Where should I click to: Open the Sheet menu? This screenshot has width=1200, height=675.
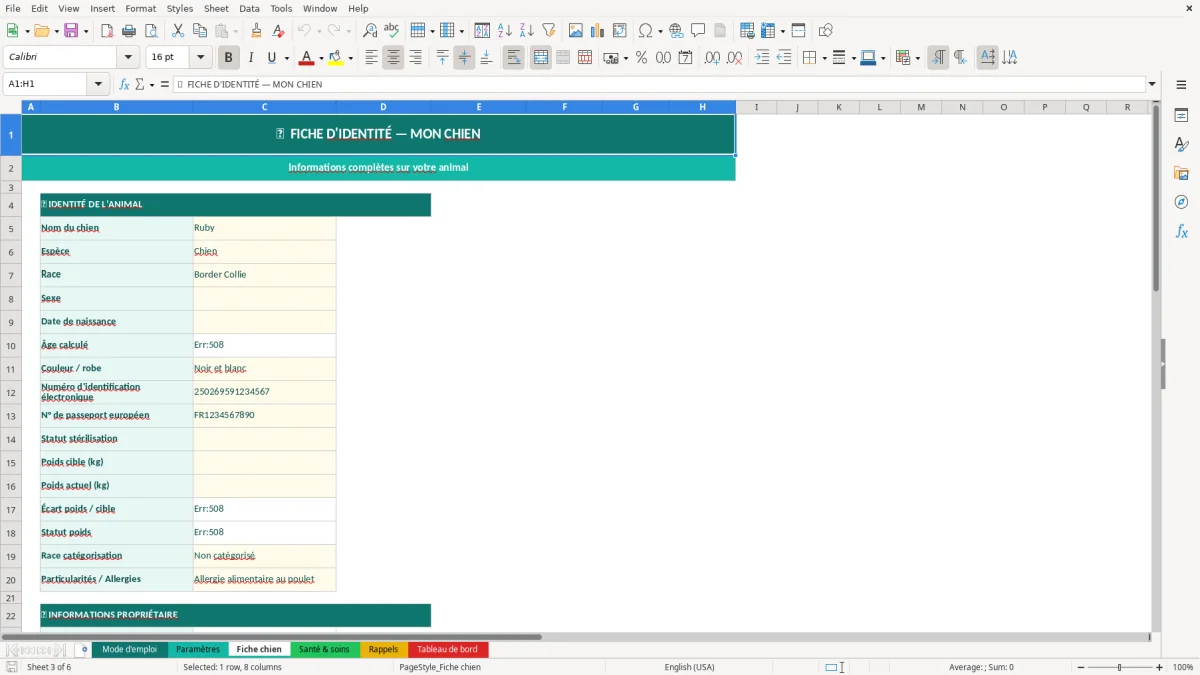click(x=216, y=8)
